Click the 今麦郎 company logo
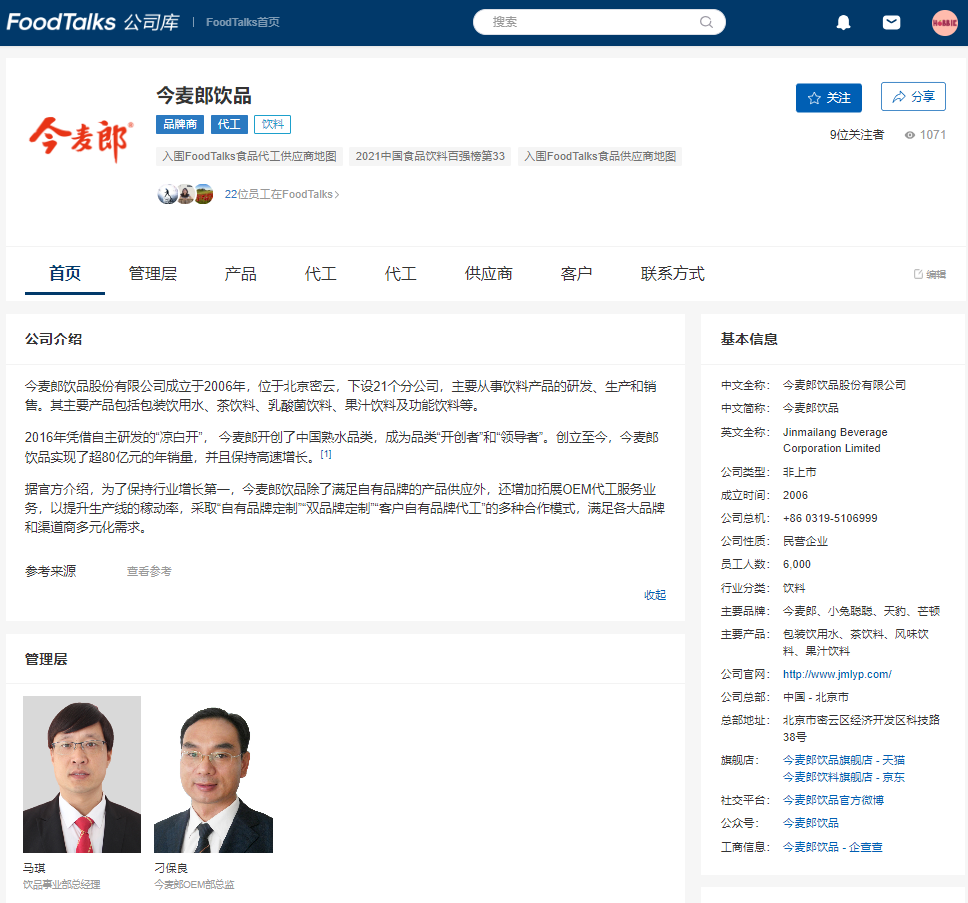This screenshot has height=903, width=968. pyautogui.click(x=80, y=141)
